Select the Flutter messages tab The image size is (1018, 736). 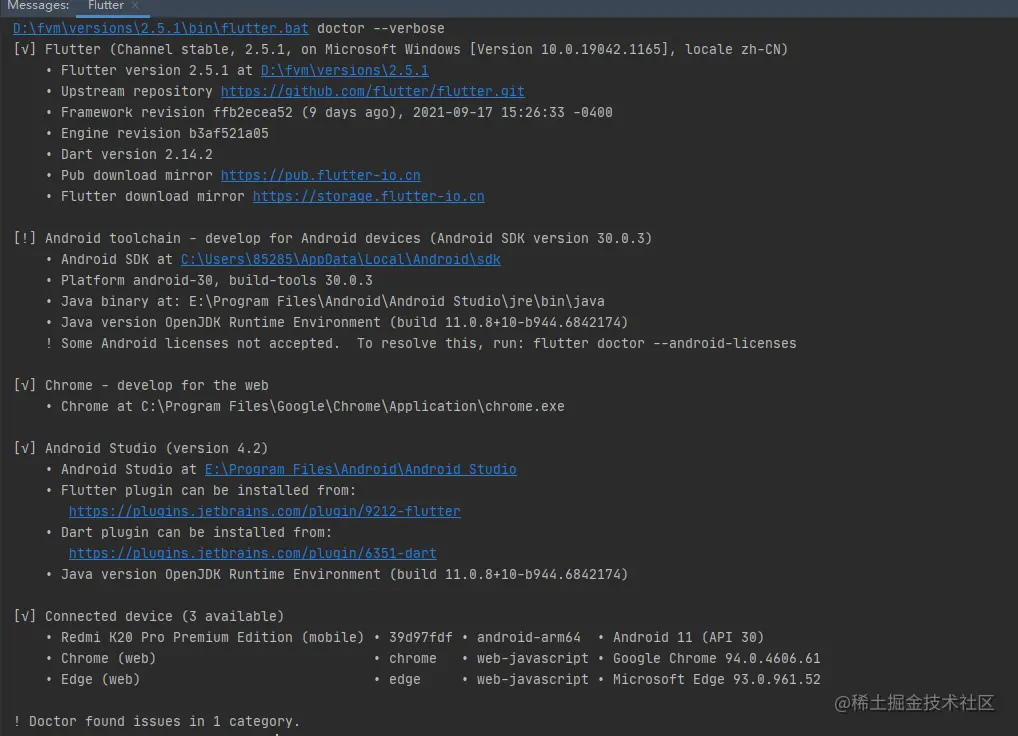106,6
